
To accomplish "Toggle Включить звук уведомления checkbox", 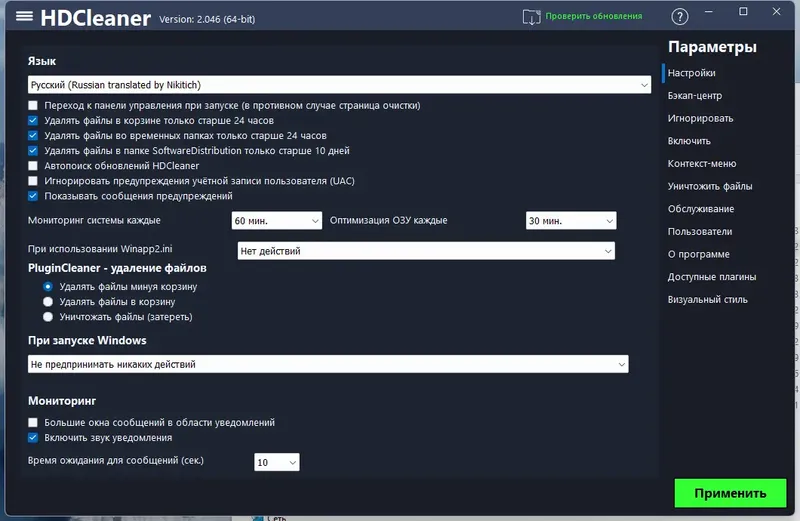I will [33, 438].
